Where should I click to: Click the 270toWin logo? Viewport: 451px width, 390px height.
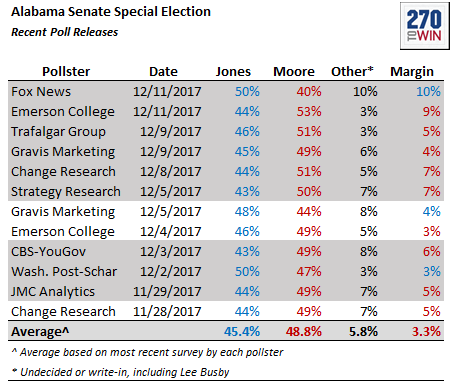(425, 26)
